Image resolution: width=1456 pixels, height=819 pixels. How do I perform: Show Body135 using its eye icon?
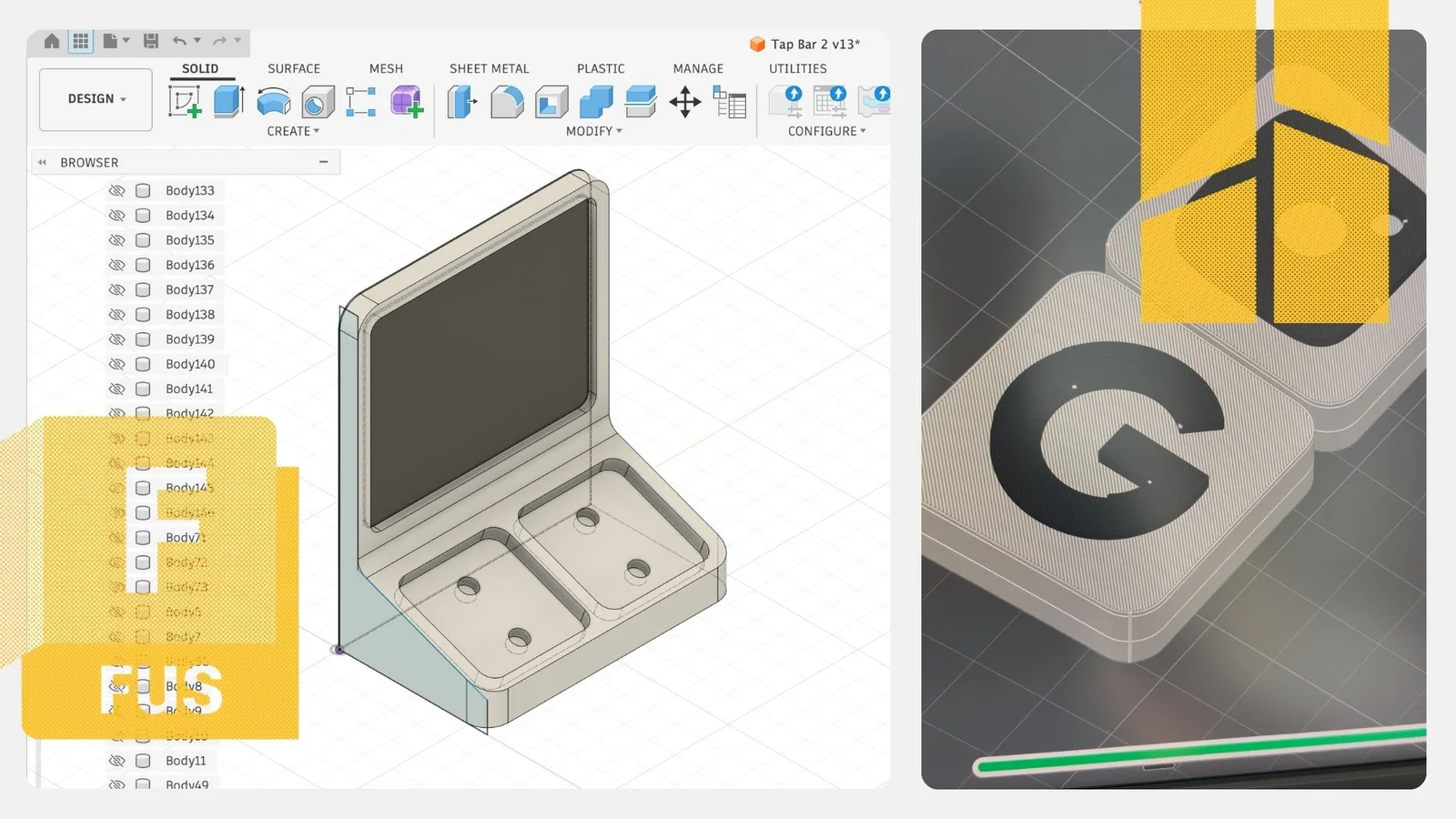[x=116, y=240]
